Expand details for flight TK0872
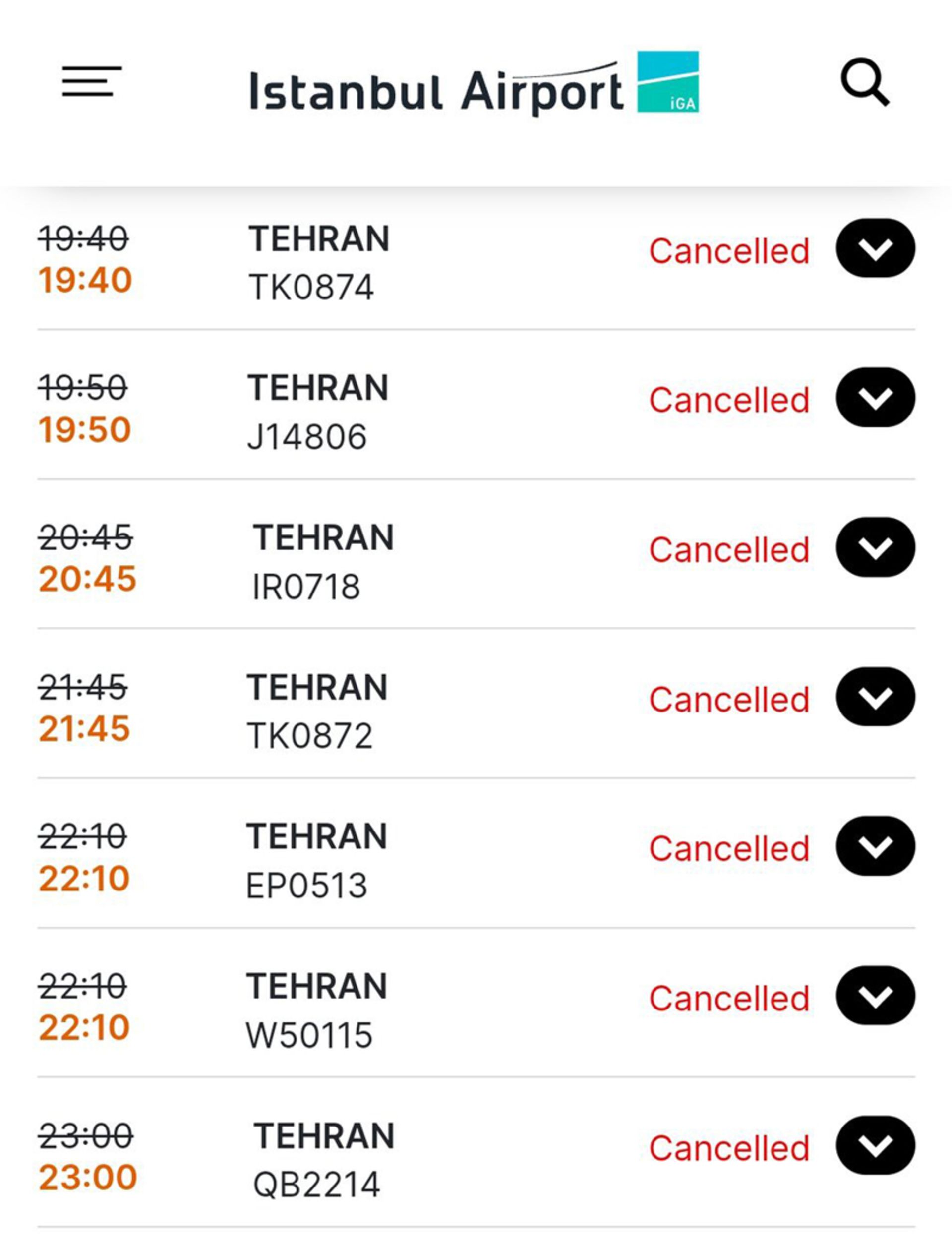This screenshot has height=1246, width=952. coord(875,696)
